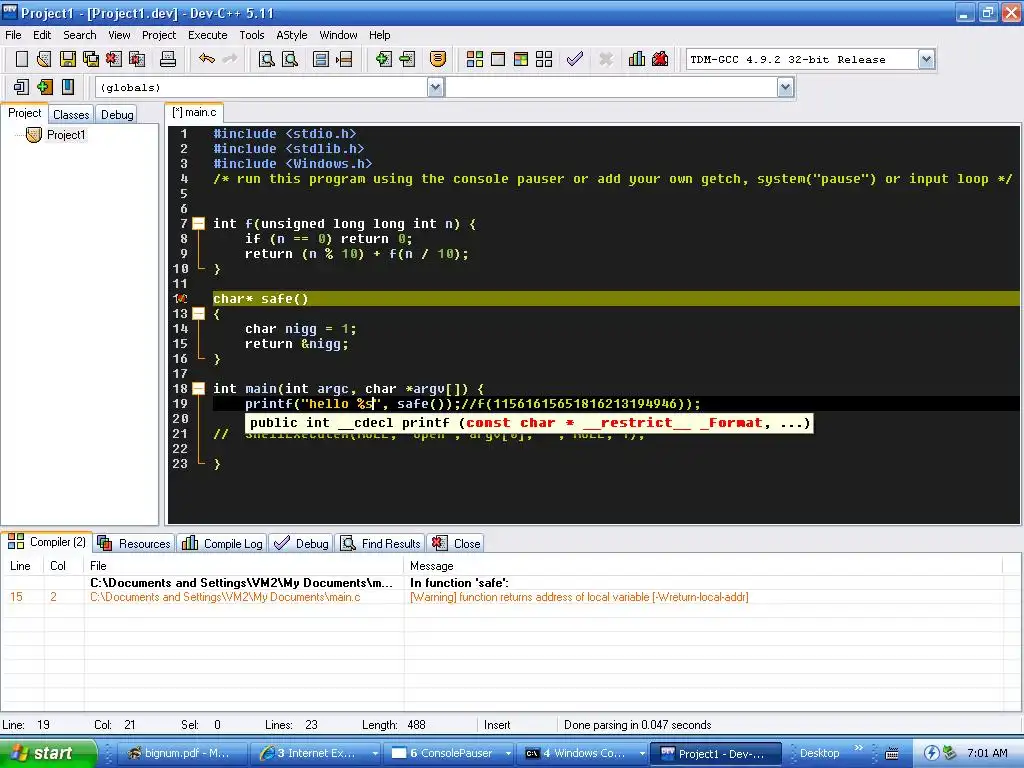Viewport: 1024px width, 768px height.
Task: Expand the Windows Command taskbar group arrow
Action: [x=642, y=753]
